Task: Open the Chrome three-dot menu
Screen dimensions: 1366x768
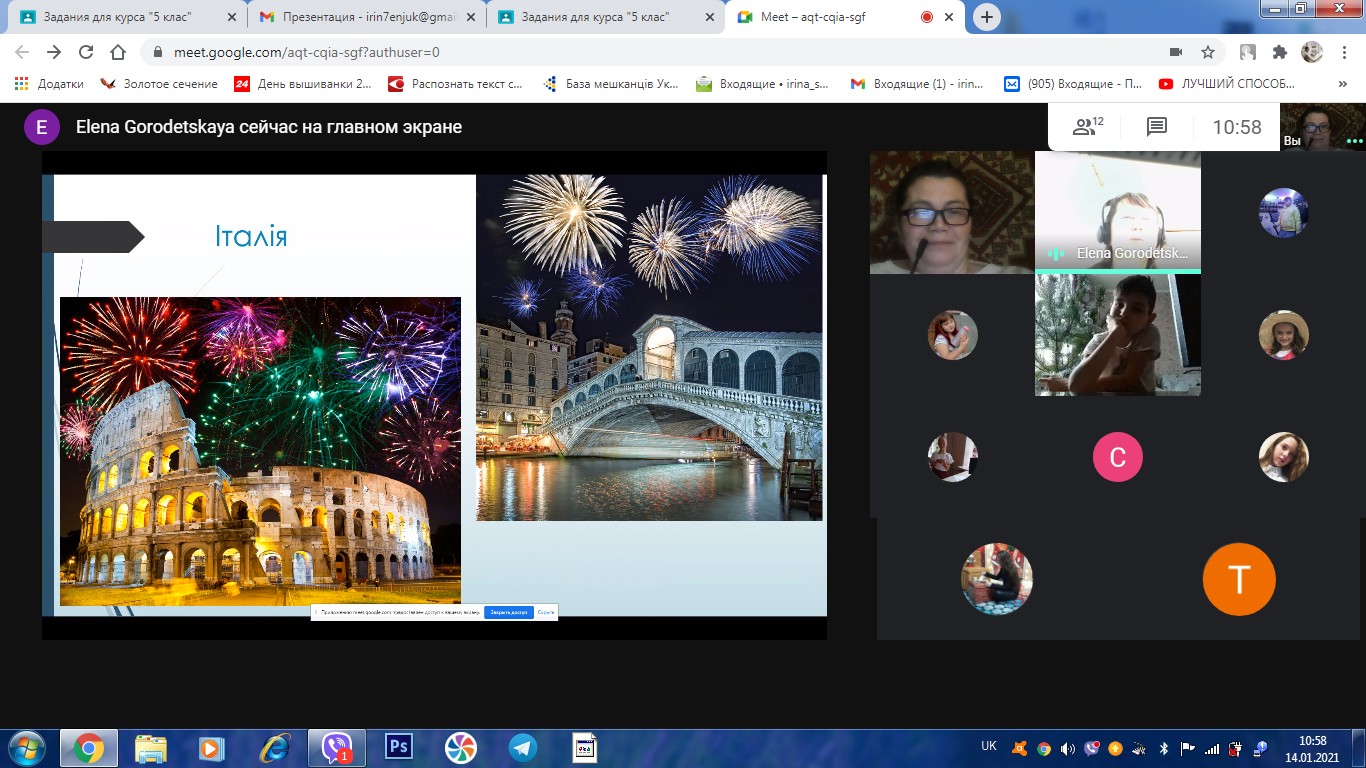Action: [x=1343, y=52]
